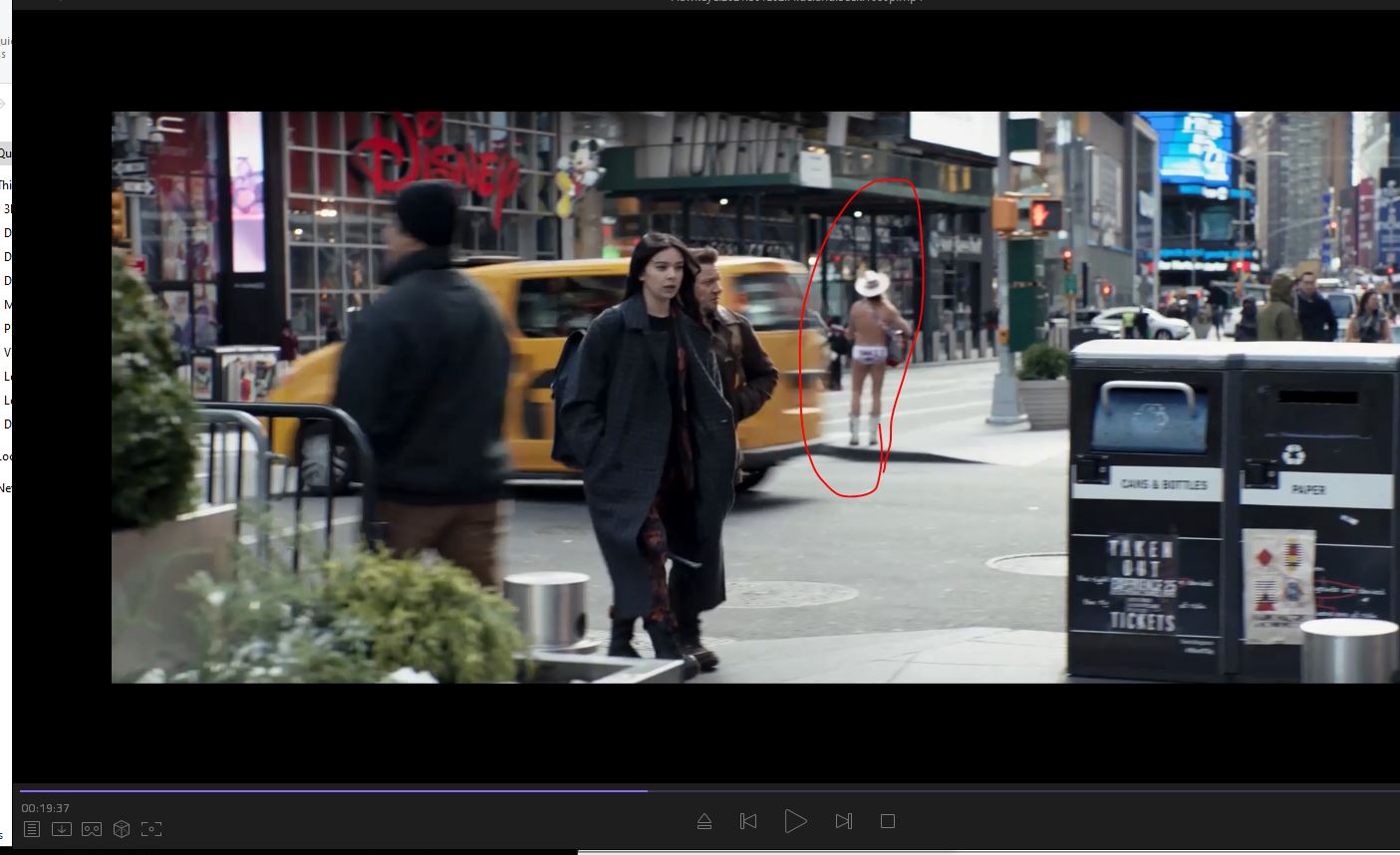Select the Music folder in sidebar

(x=7, y=305)
